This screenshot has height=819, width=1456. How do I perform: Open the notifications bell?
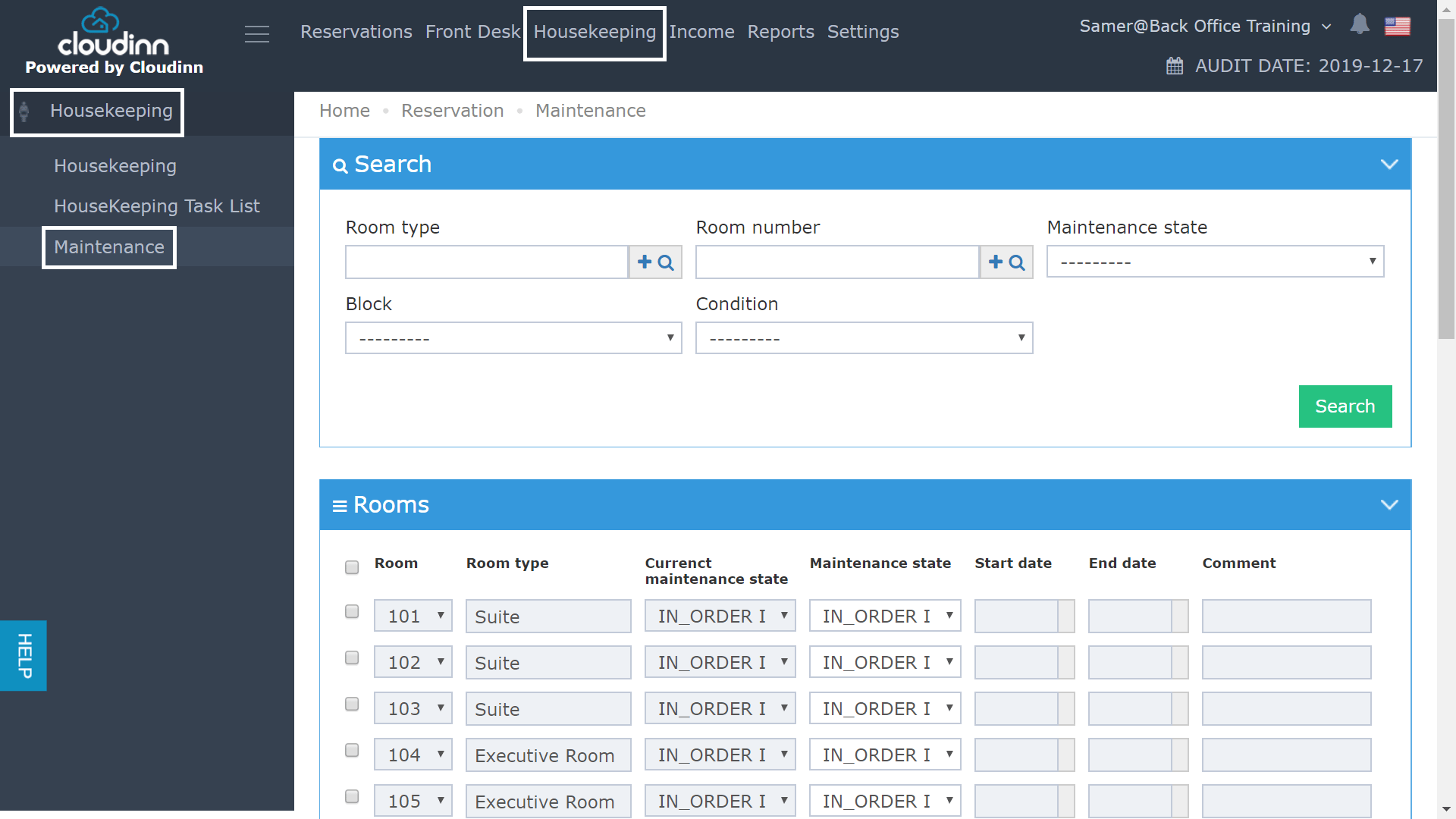click(x=1360, y=25)
